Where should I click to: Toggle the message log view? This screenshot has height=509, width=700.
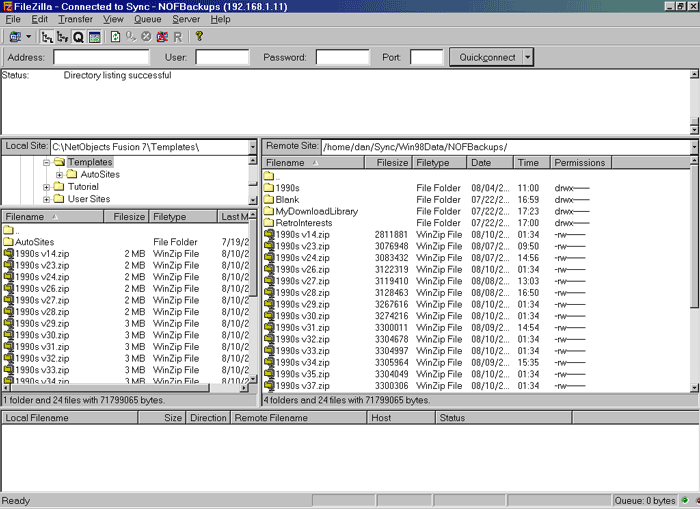(94, 37)
